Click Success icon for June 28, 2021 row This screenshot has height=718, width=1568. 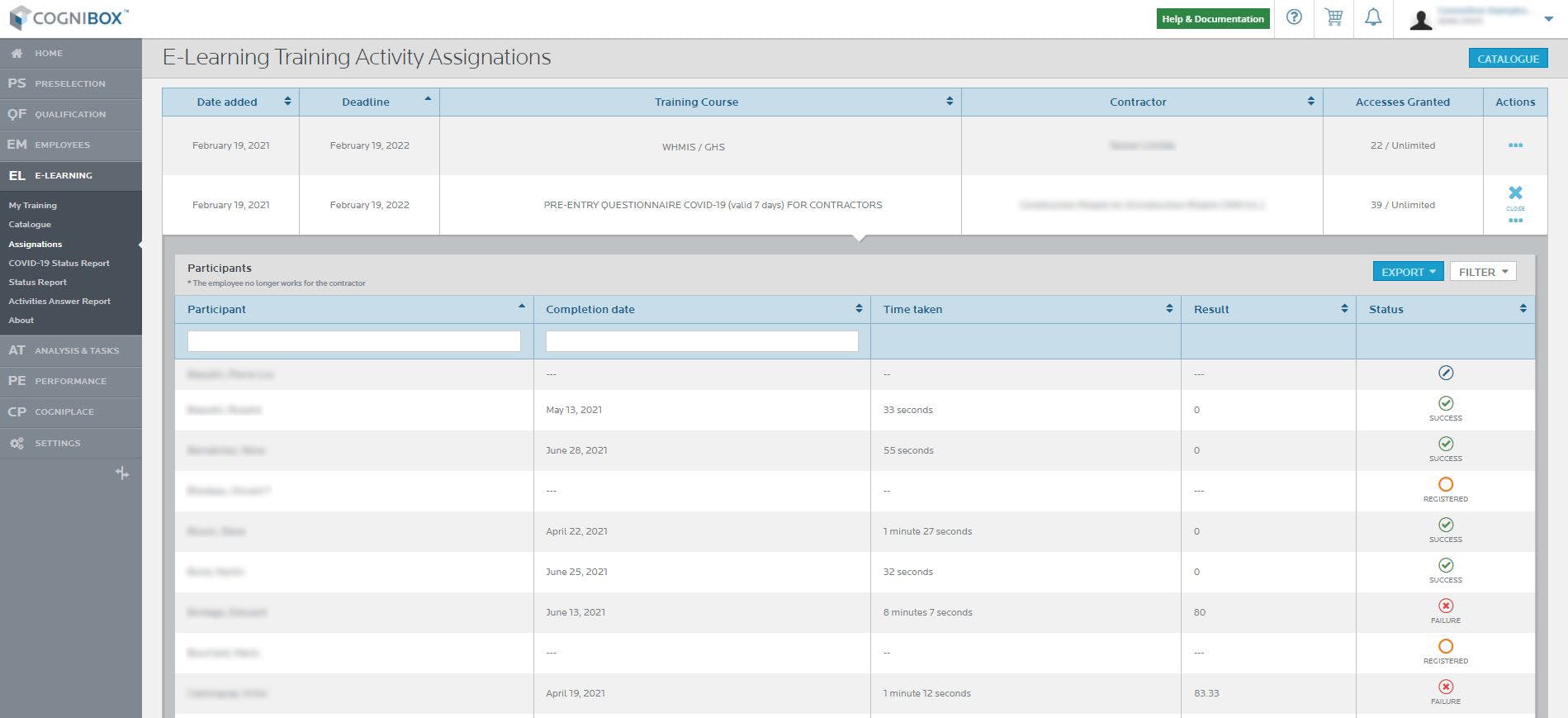click(x=1446, y=444)
